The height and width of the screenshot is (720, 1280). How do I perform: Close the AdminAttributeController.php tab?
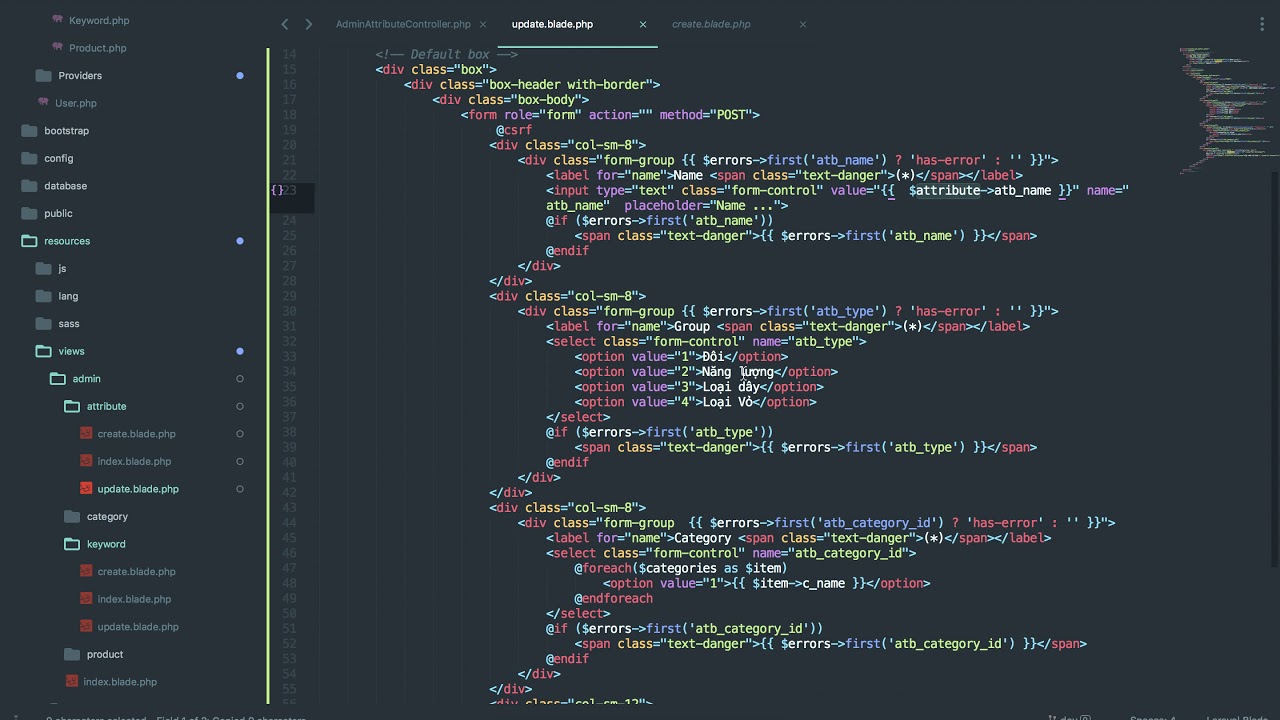click(483, 24)
